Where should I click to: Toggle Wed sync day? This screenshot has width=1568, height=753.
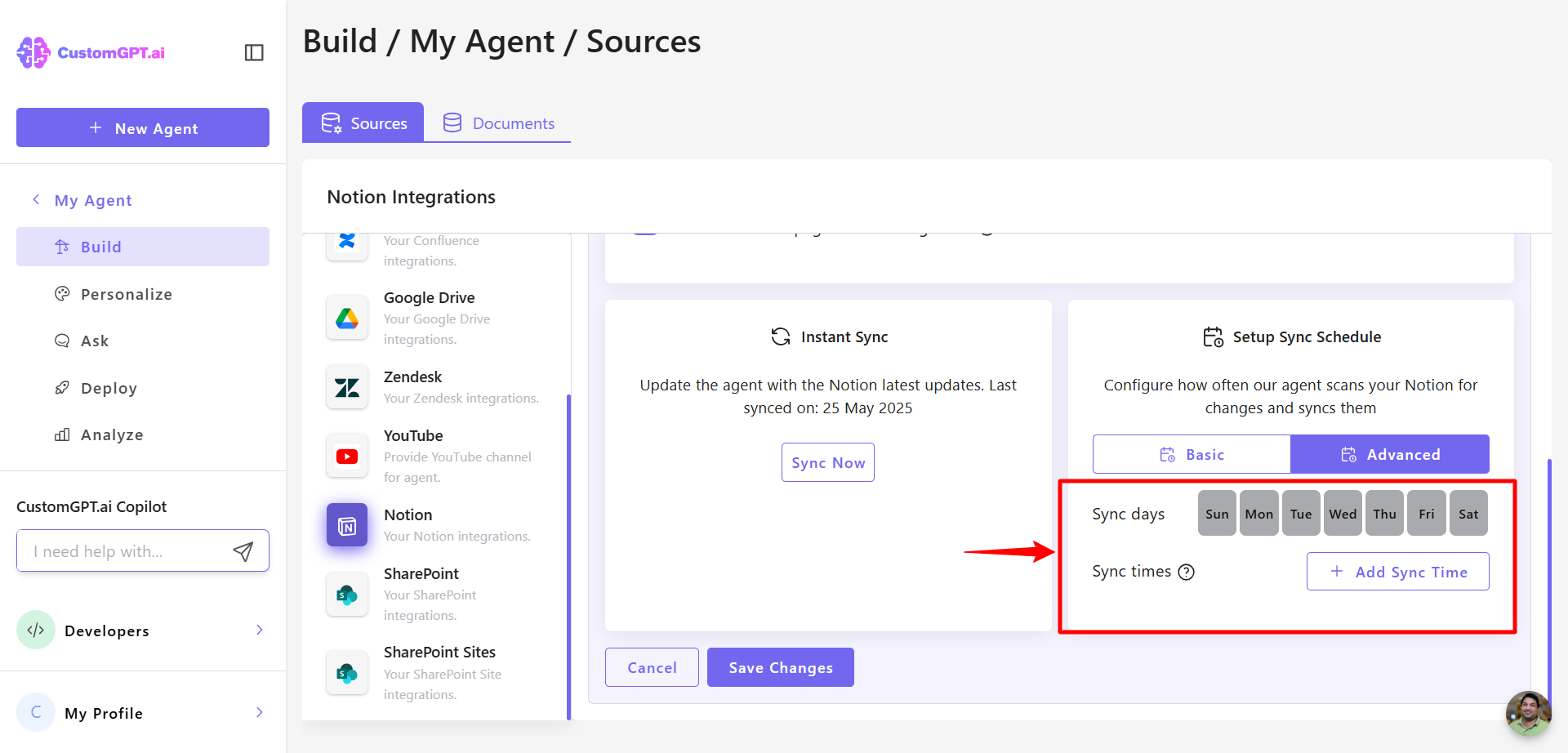[x=1343, y=514]
